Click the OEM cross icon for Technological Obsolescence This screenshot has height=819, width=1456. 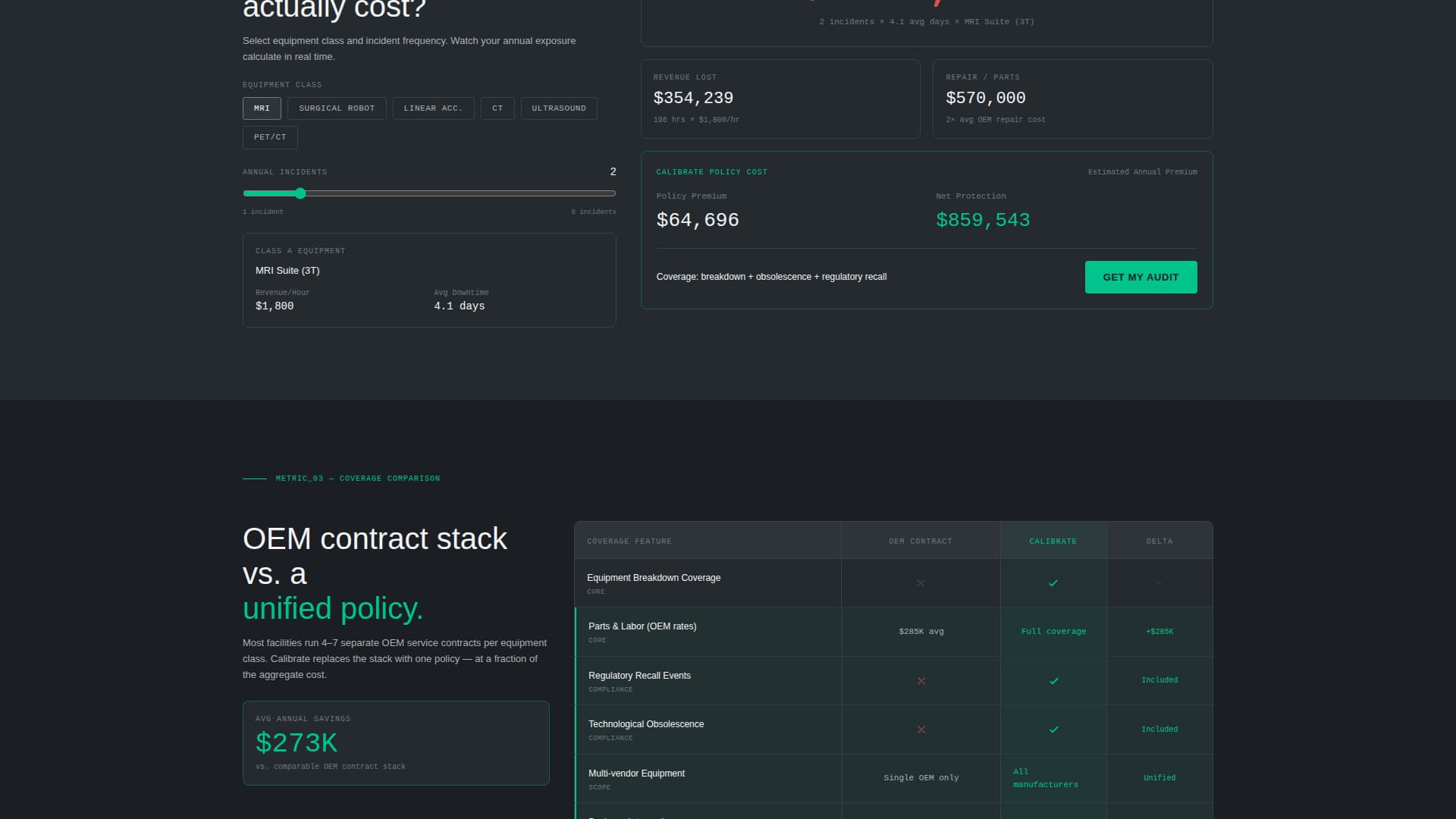pyautogui.click(x=921, y=730)
